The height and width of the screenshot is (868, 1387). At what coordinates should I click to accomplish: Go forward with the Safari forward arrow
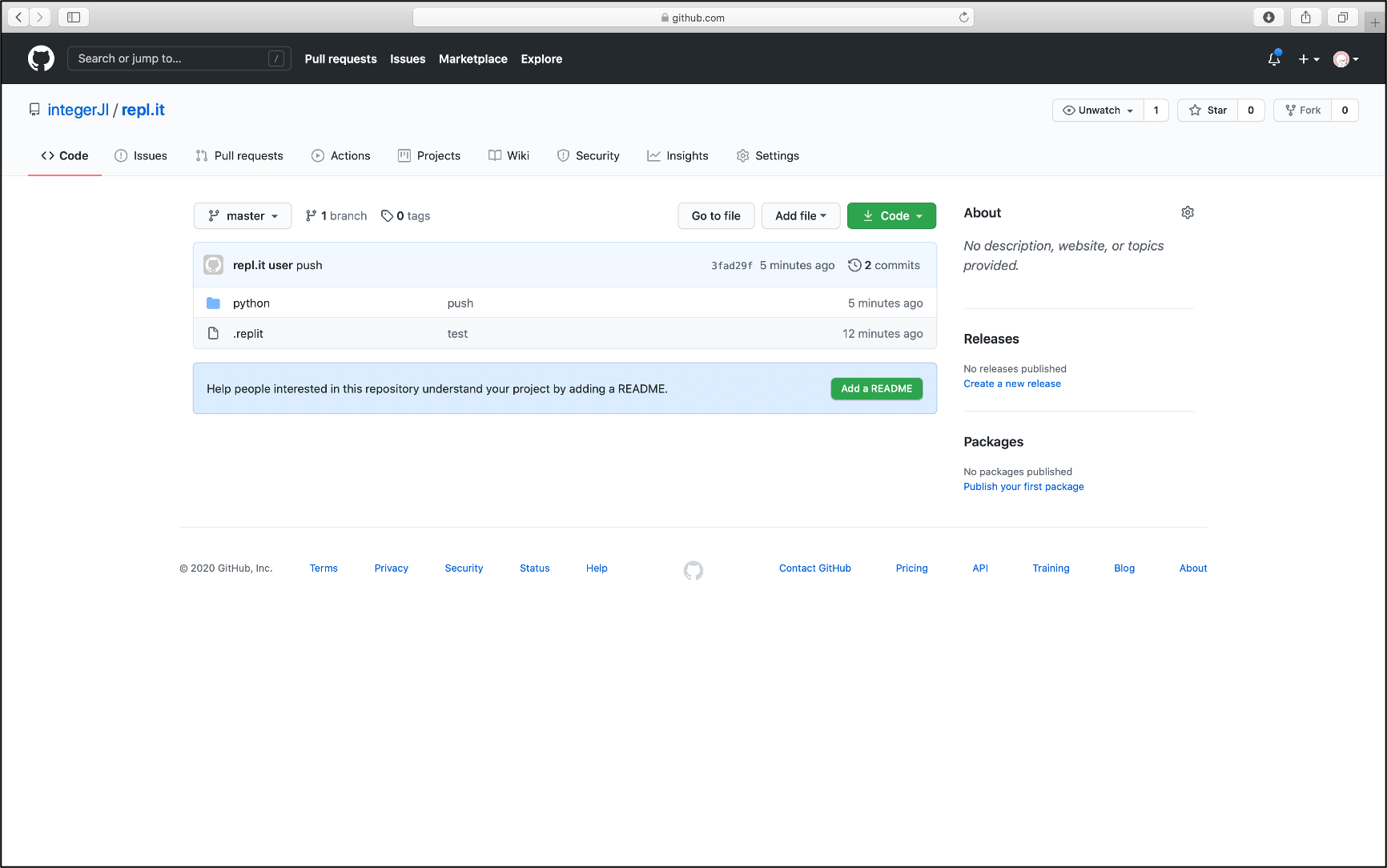39,17
